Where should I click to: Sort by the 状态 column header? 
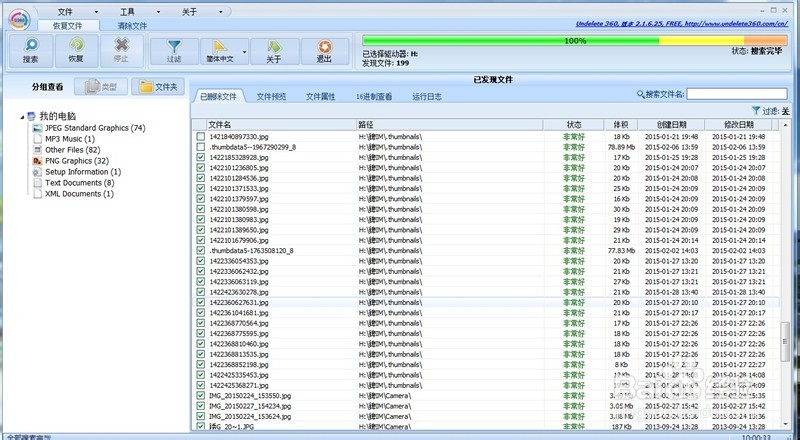[x=574, y=125]
